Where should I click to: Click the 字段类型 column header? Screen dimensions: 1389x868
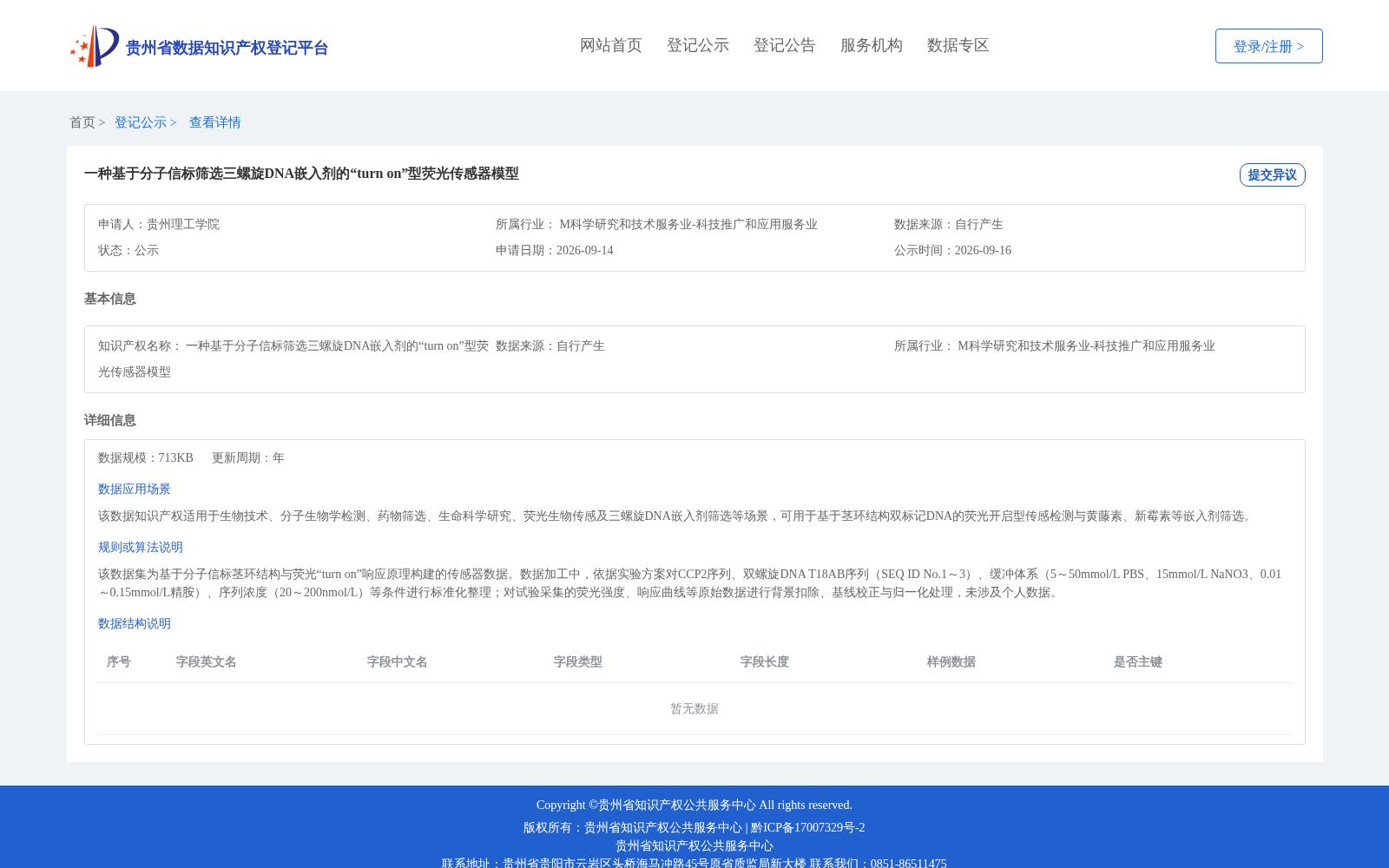point(578,661)
